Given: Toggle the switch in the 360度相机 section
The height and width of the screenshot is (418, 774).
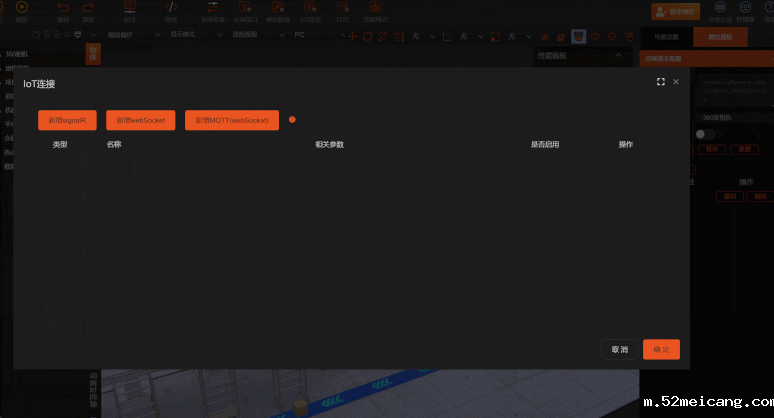Looking at the screenshot, I should click(x=708, y=134).
